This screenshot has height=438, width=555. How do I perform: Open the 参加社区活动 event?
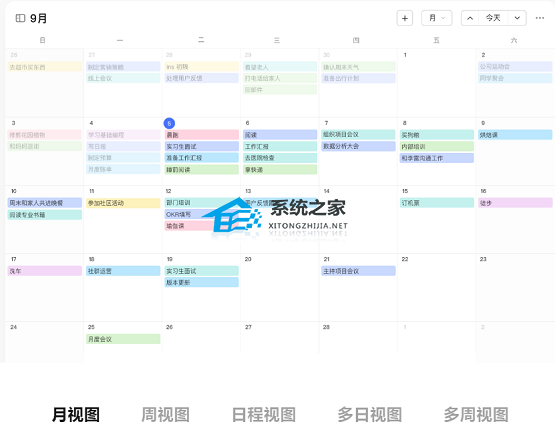(123, 203)
